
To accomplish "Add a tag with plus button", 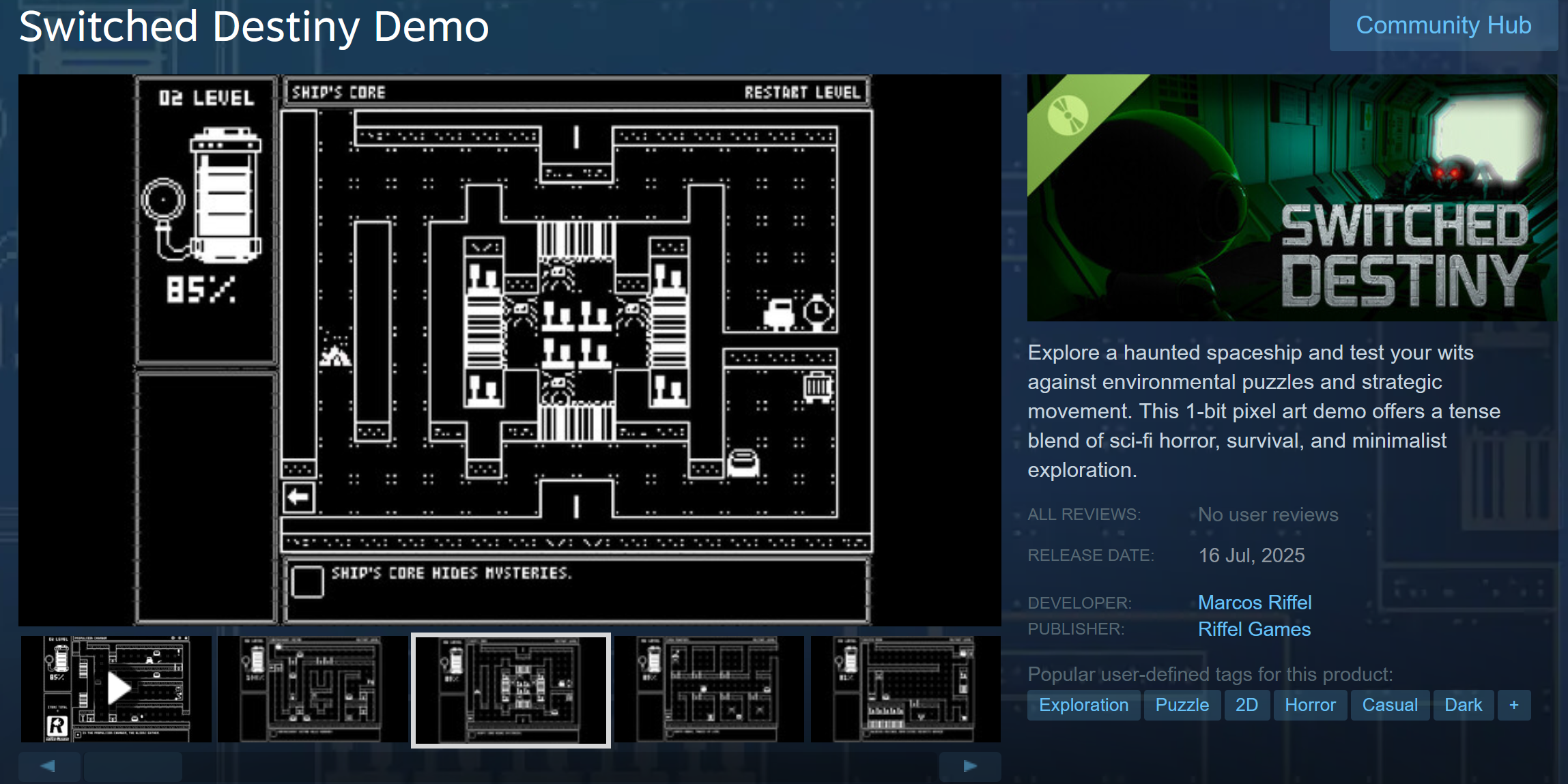I will point(1514,705).
